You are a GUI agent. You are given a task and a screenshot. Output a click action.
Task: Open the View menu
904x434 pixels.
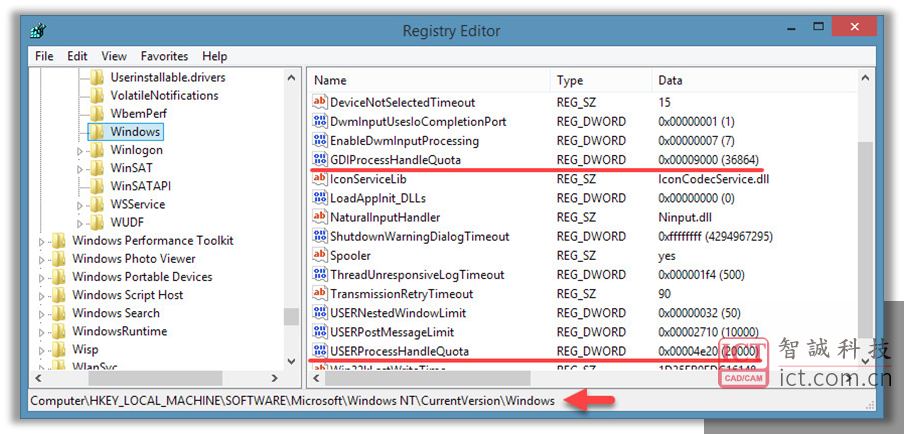[x=114, y=56]
